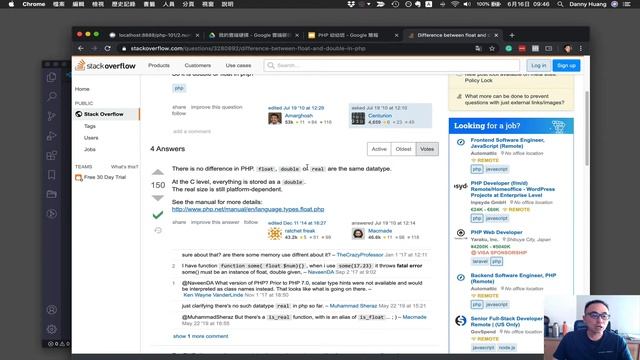Open macOS Spotlight search icon
Viewport: 640px width, 360px height.
pos(560,4)
